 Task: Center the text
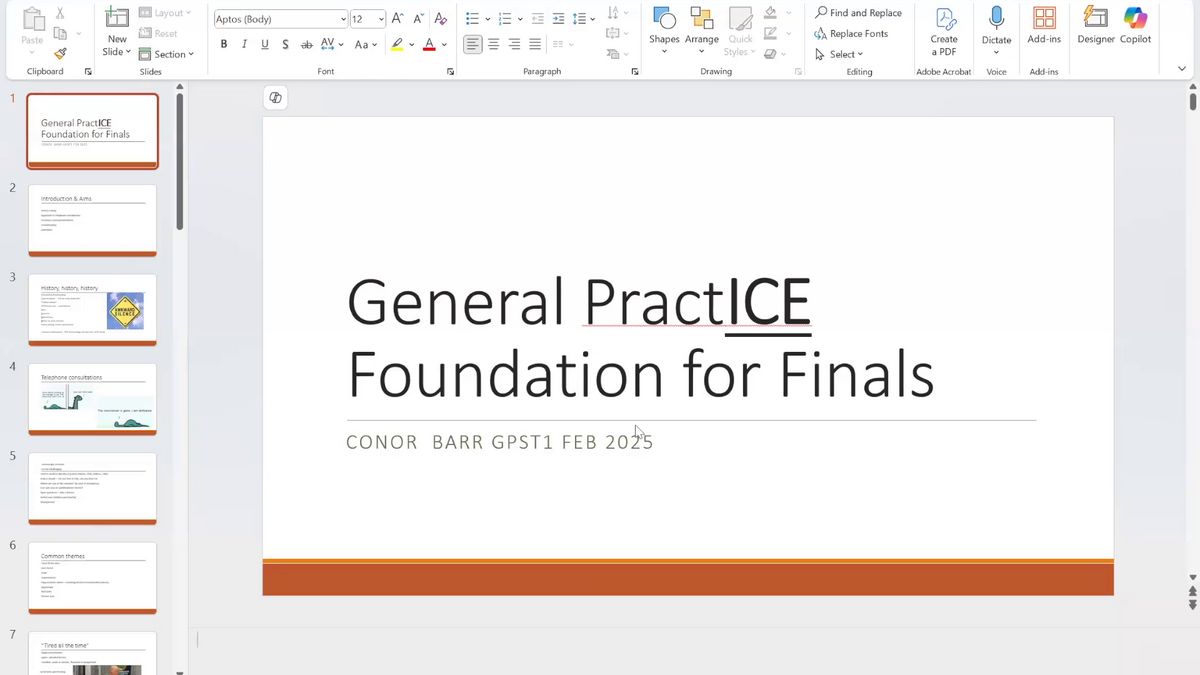point(494,44)
